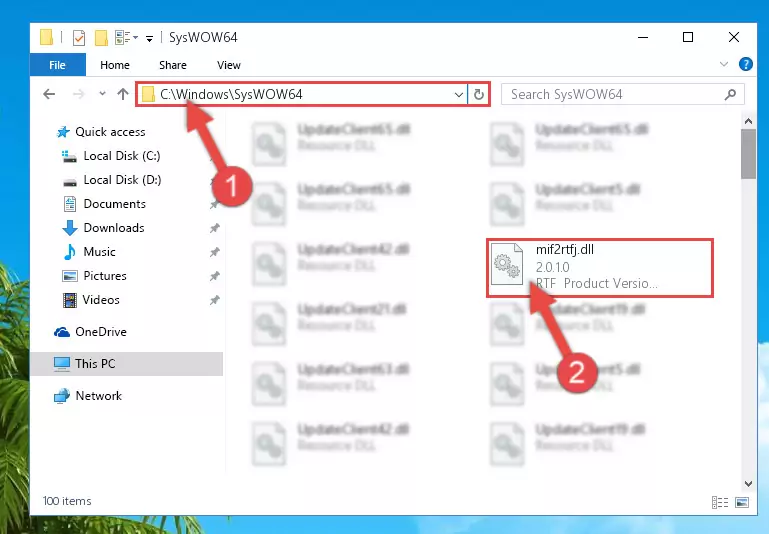Switch to Large icons view in status bar
The width and height of the screenshot is (769, 534).
click(x=742, y=502)
